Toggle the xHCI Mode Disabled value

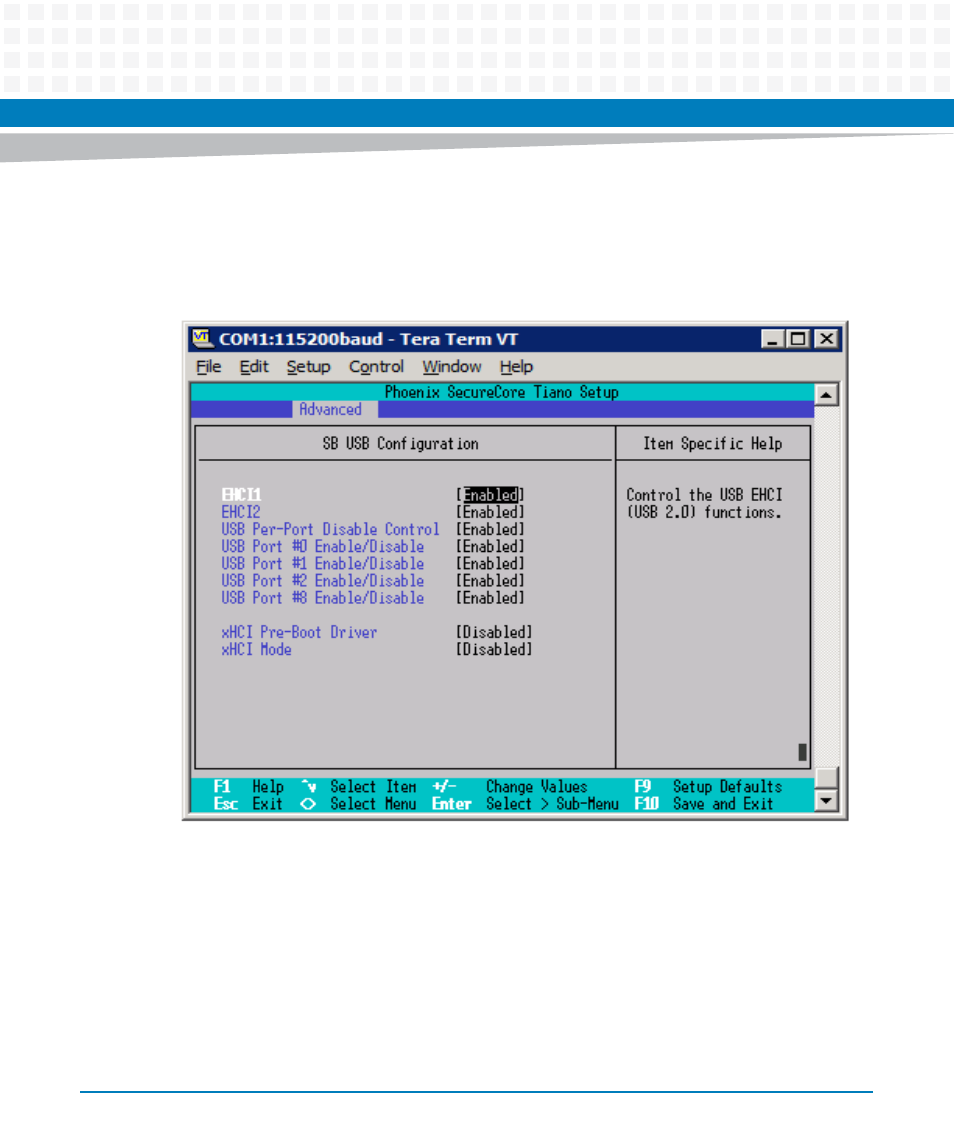coord(495,650)
